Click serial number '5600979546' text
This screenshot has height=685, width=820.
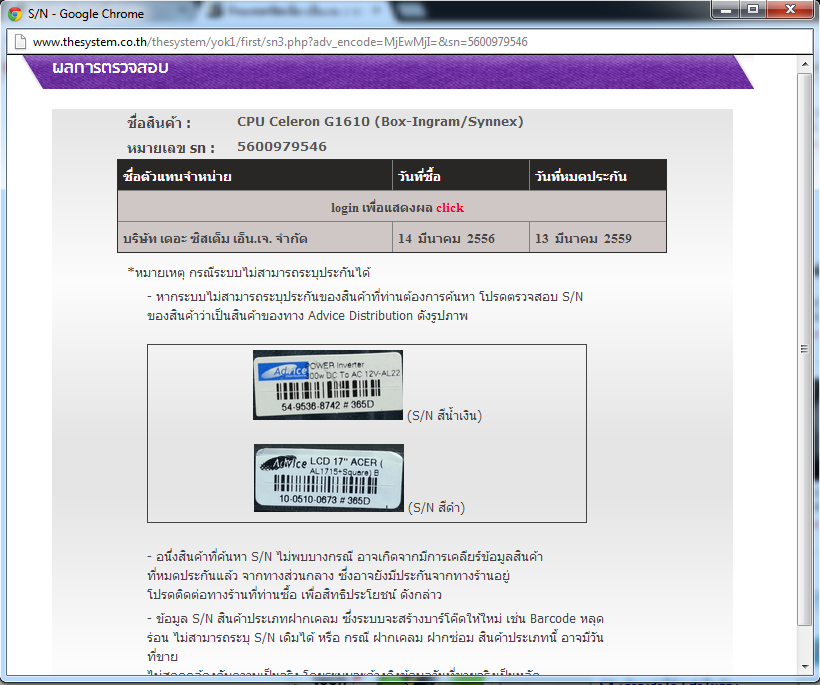point(282,146)
